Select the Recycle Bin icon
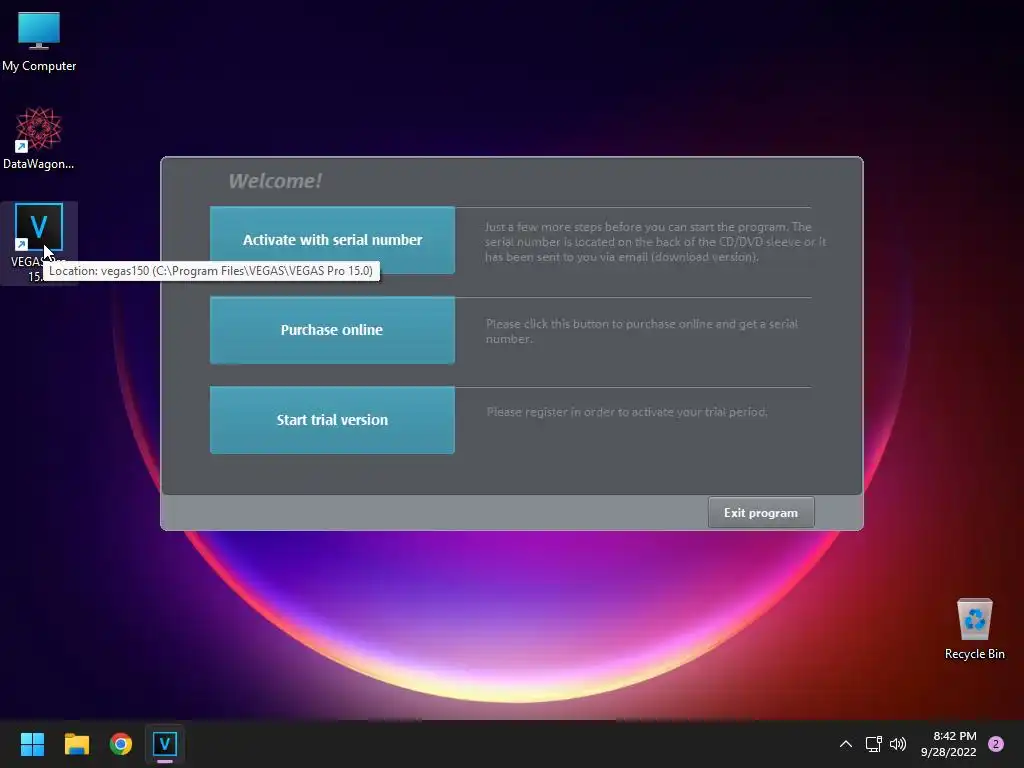1024x768 pixels. (x=974, y=629)
